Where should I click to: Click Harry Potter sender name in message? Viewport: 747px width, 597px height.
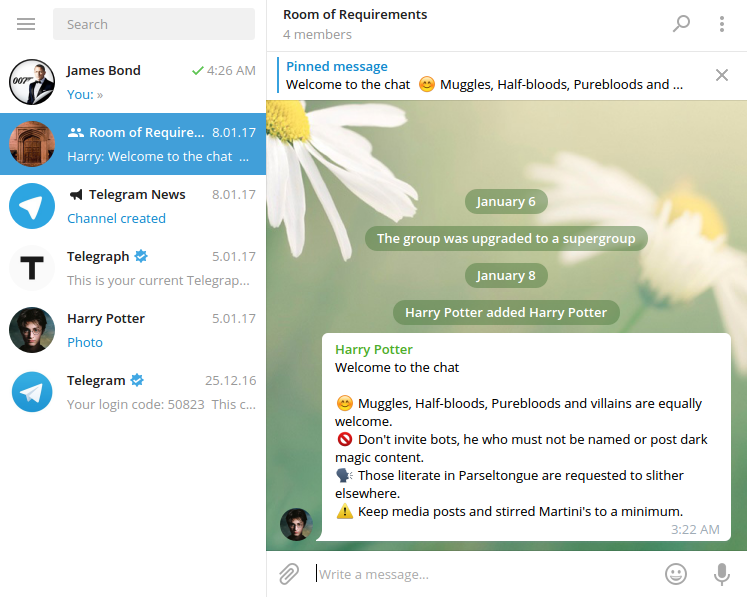tap(374, 350)
